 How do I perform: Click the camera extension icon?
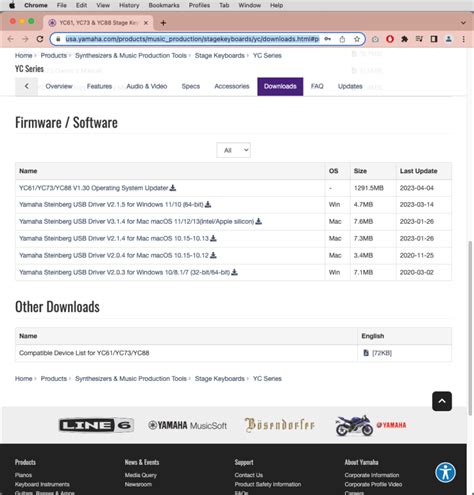pos(375,39)
